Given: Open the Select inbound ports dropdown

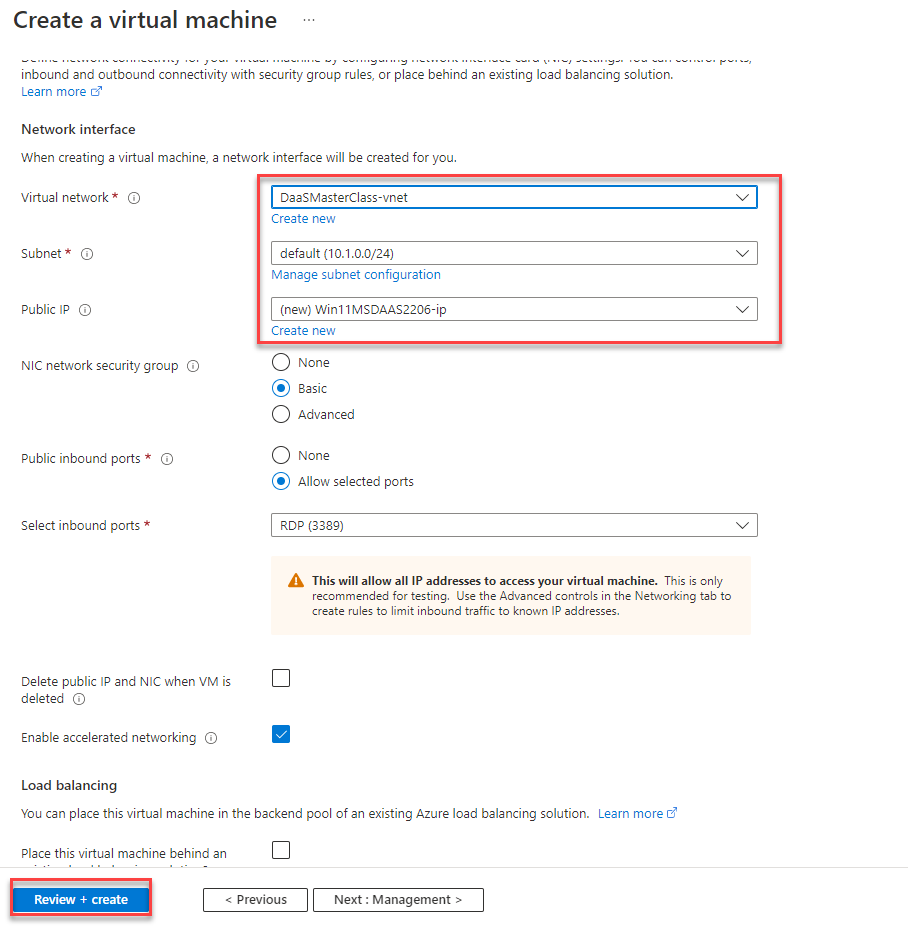Looking at the screenshot, I should [x=513, y=525].
